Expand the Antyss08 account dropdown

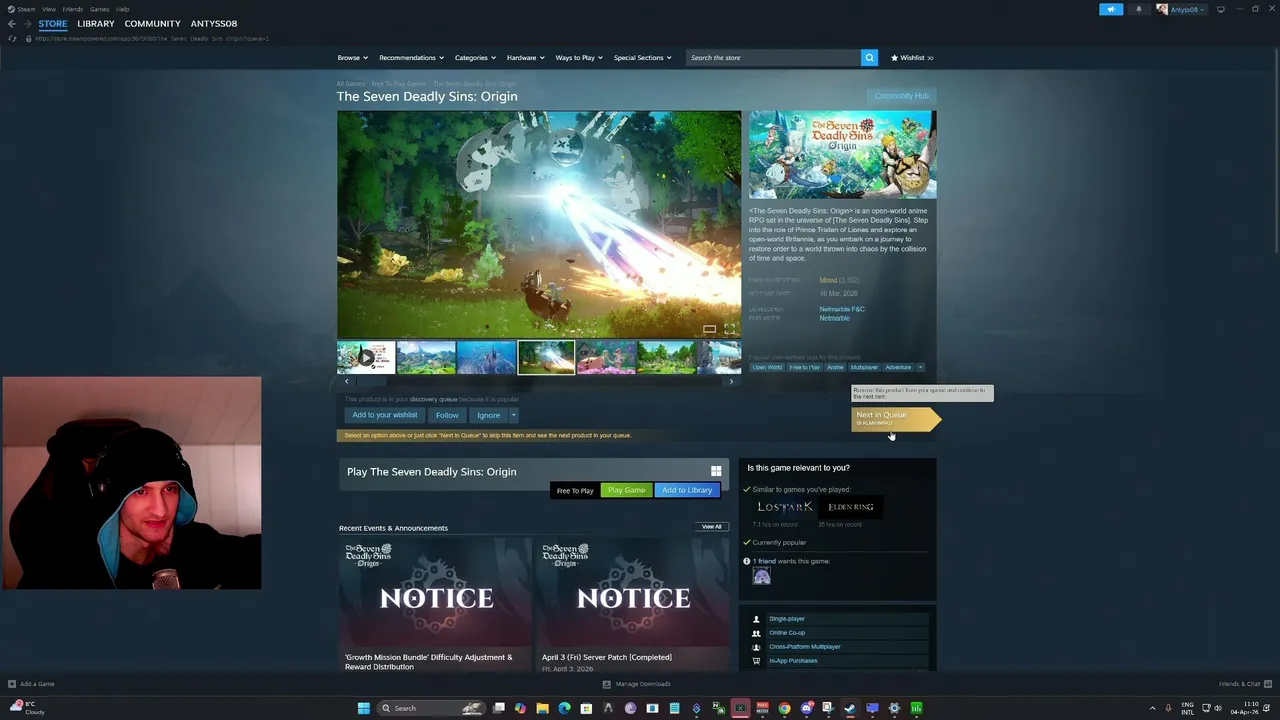pyautogui.click(x=1183, y=9)
